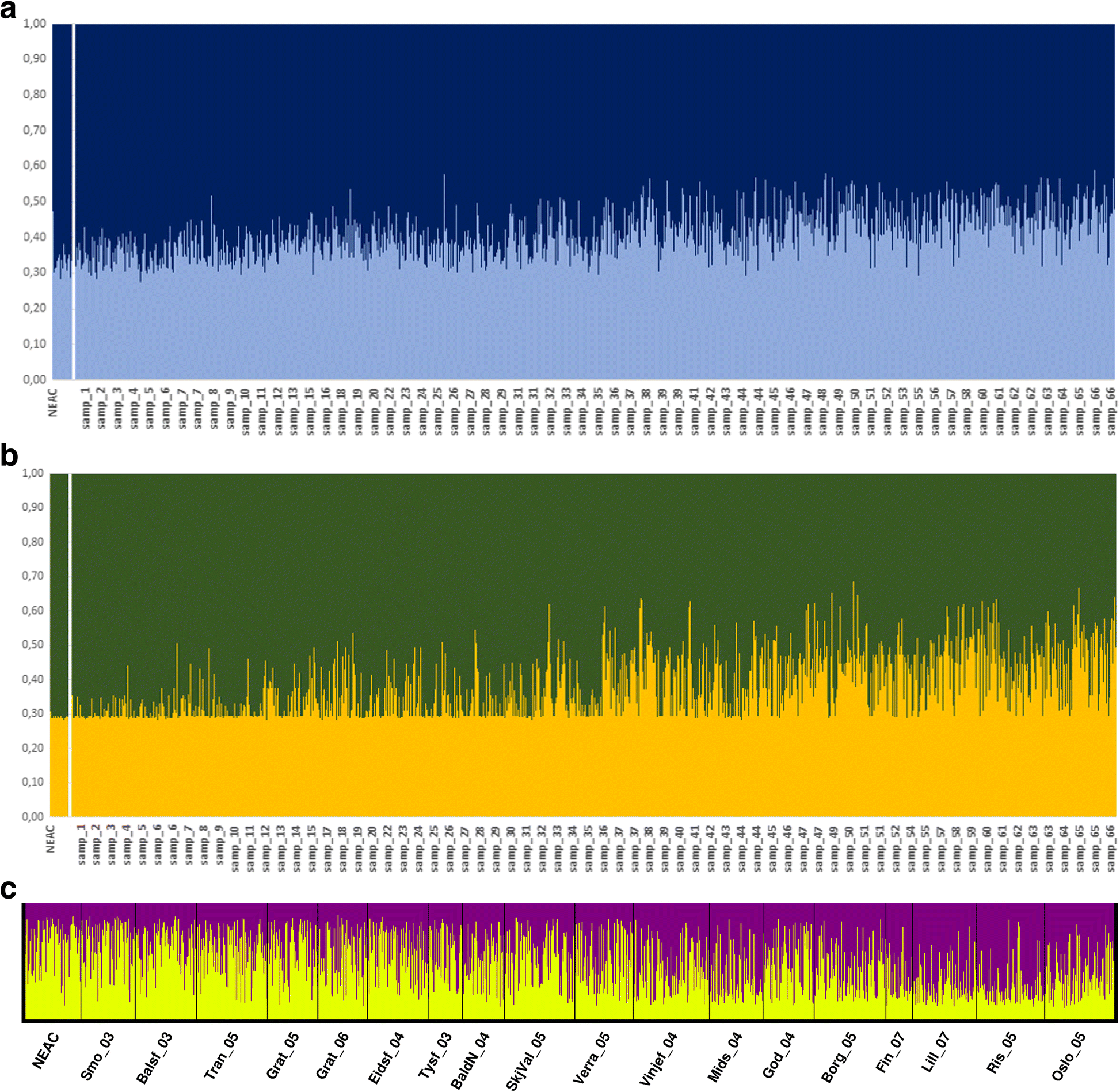The height and width of the screenshot is (1092, 1120).
Task: Click label 'samp_14' under panel b
Action: 296,848
